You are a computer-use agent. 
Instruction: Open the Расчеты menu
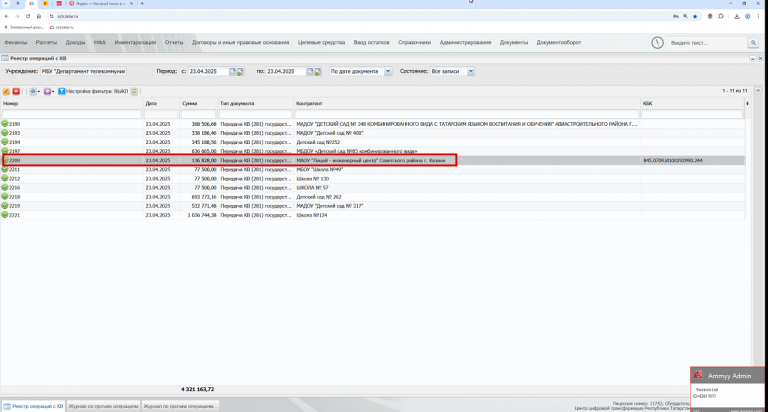46,43
